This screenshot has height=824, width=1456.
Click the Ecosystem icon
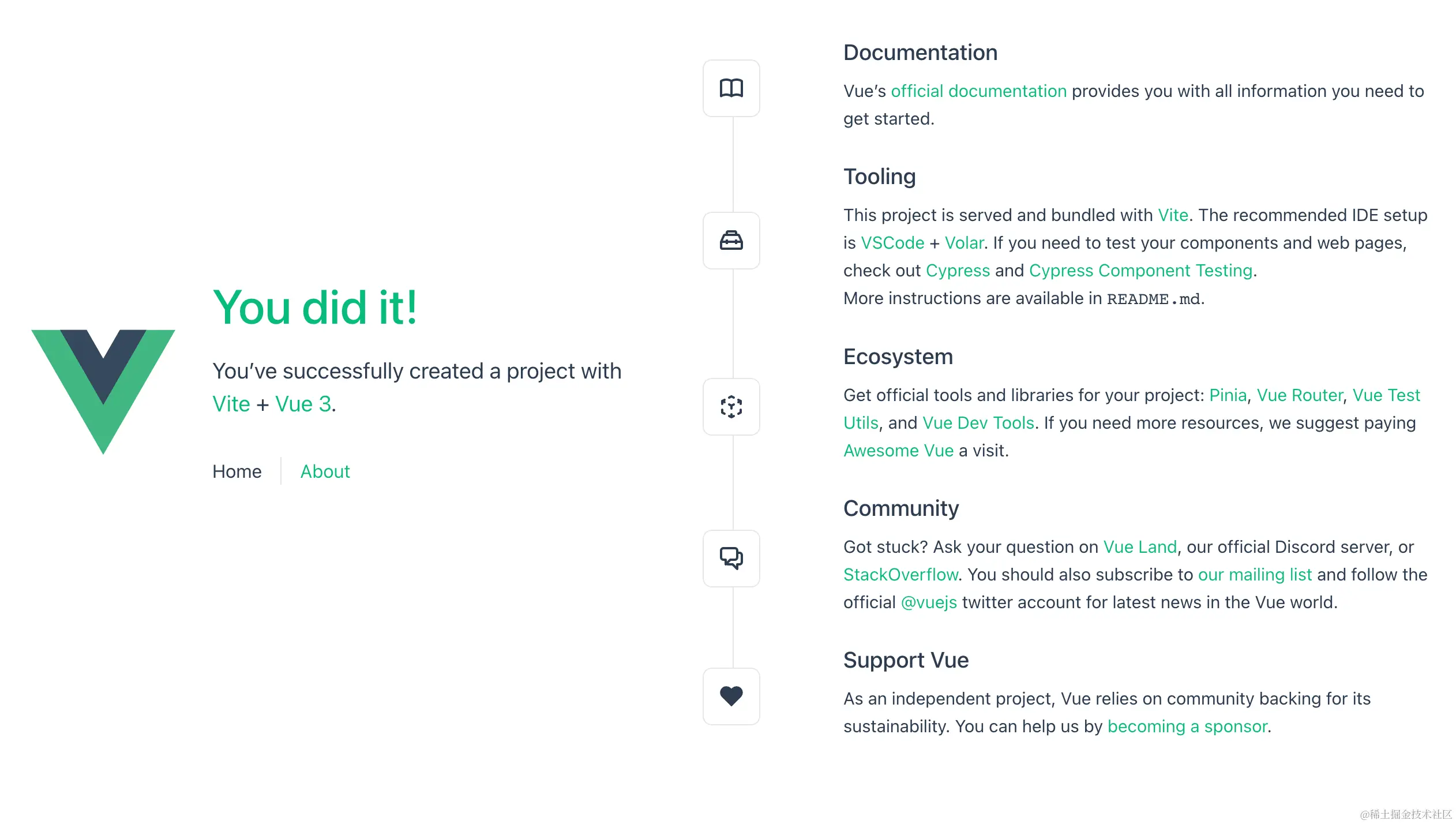click(731, 407)
